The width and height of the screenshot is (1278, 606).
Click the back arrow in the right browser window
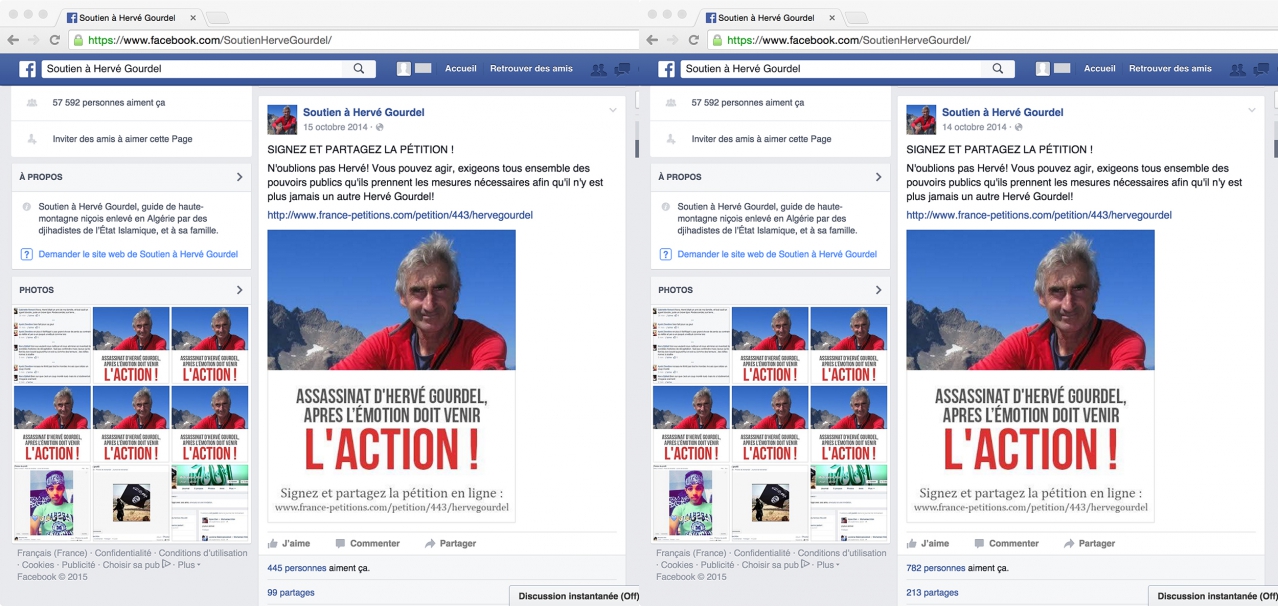(652, 40)
